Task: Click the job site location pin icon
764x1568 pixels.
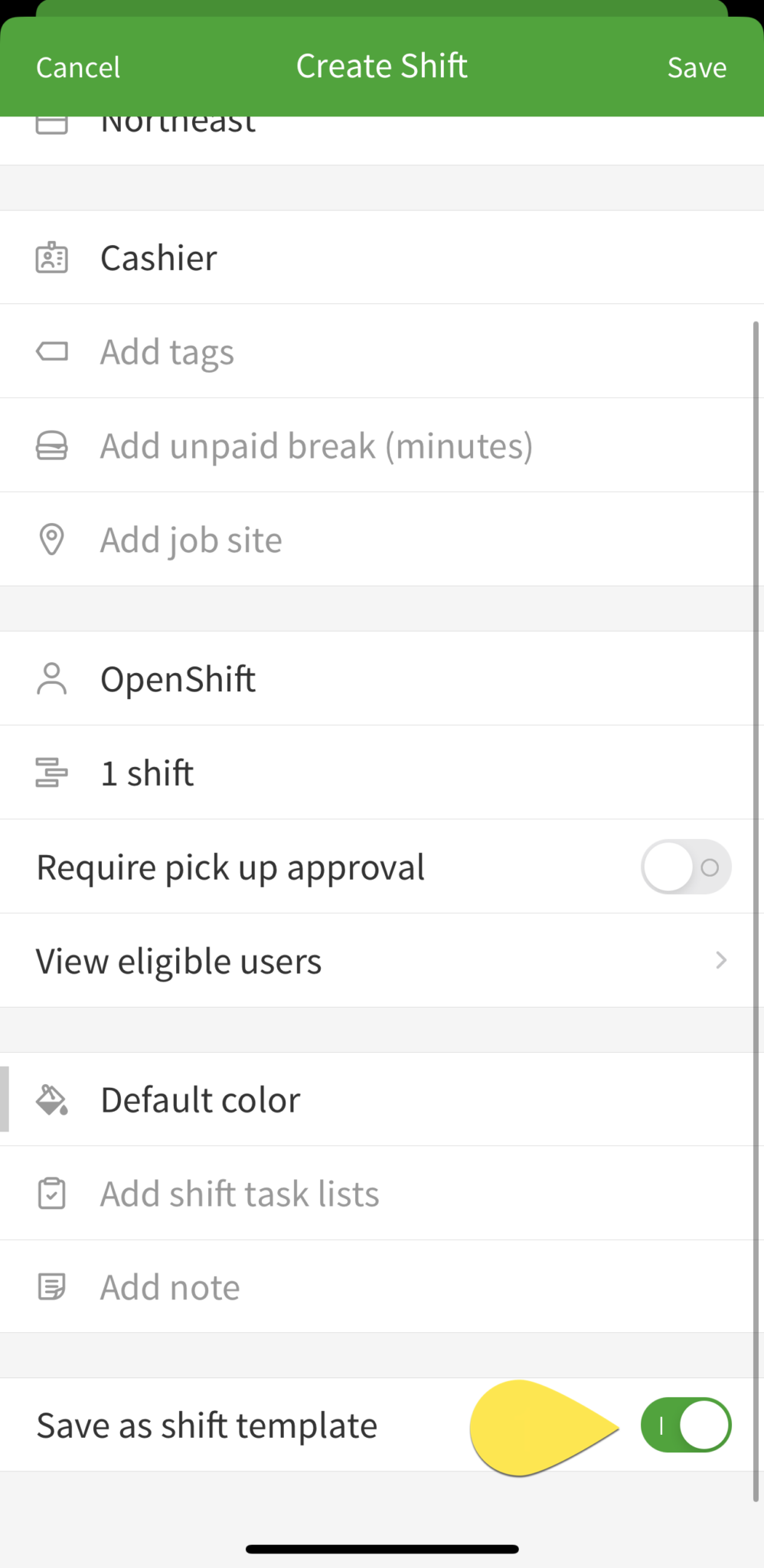Action: (x=51, y=539)
